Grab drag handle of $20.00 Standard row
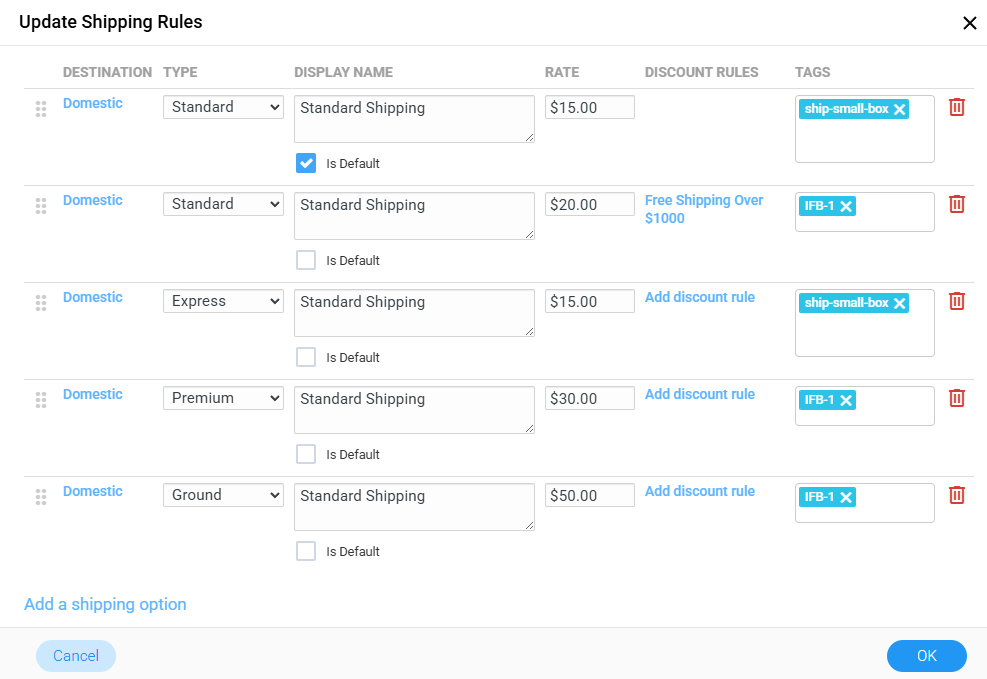 pyautogui.click(x=41, y=206)
